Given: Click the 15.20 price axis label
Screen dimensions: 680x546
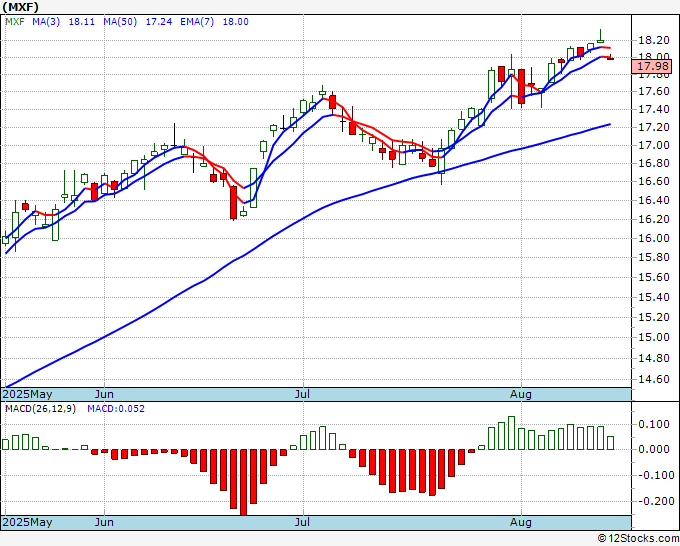Looking at the screenshot, I should click(654, 317).
